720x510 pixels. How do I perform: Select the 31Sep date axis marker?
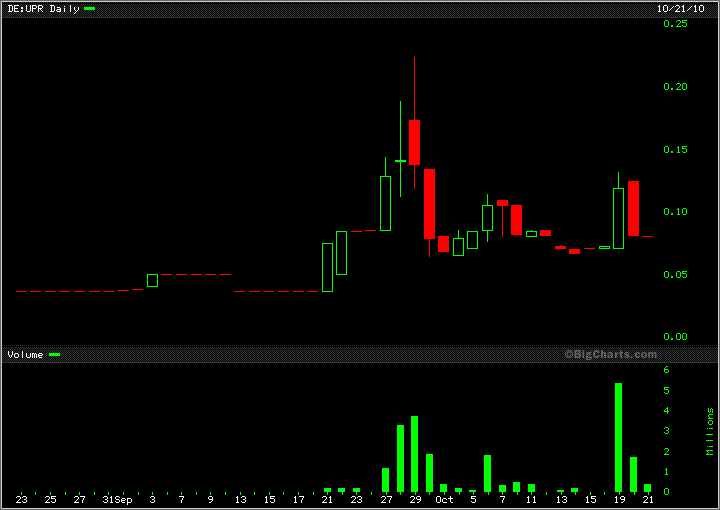117,499
